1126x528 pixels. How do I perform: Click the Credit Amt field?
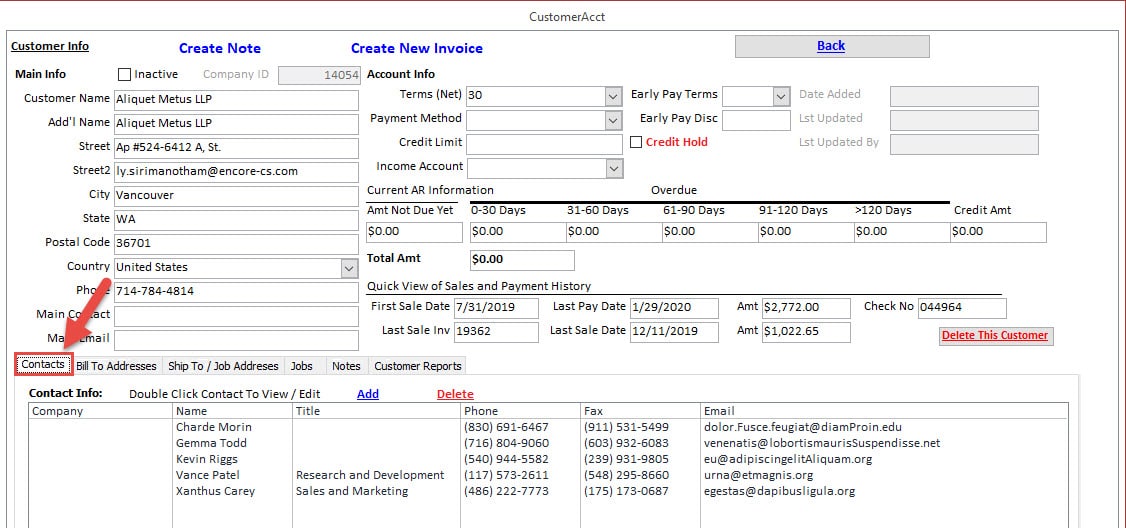pos(998,232)
